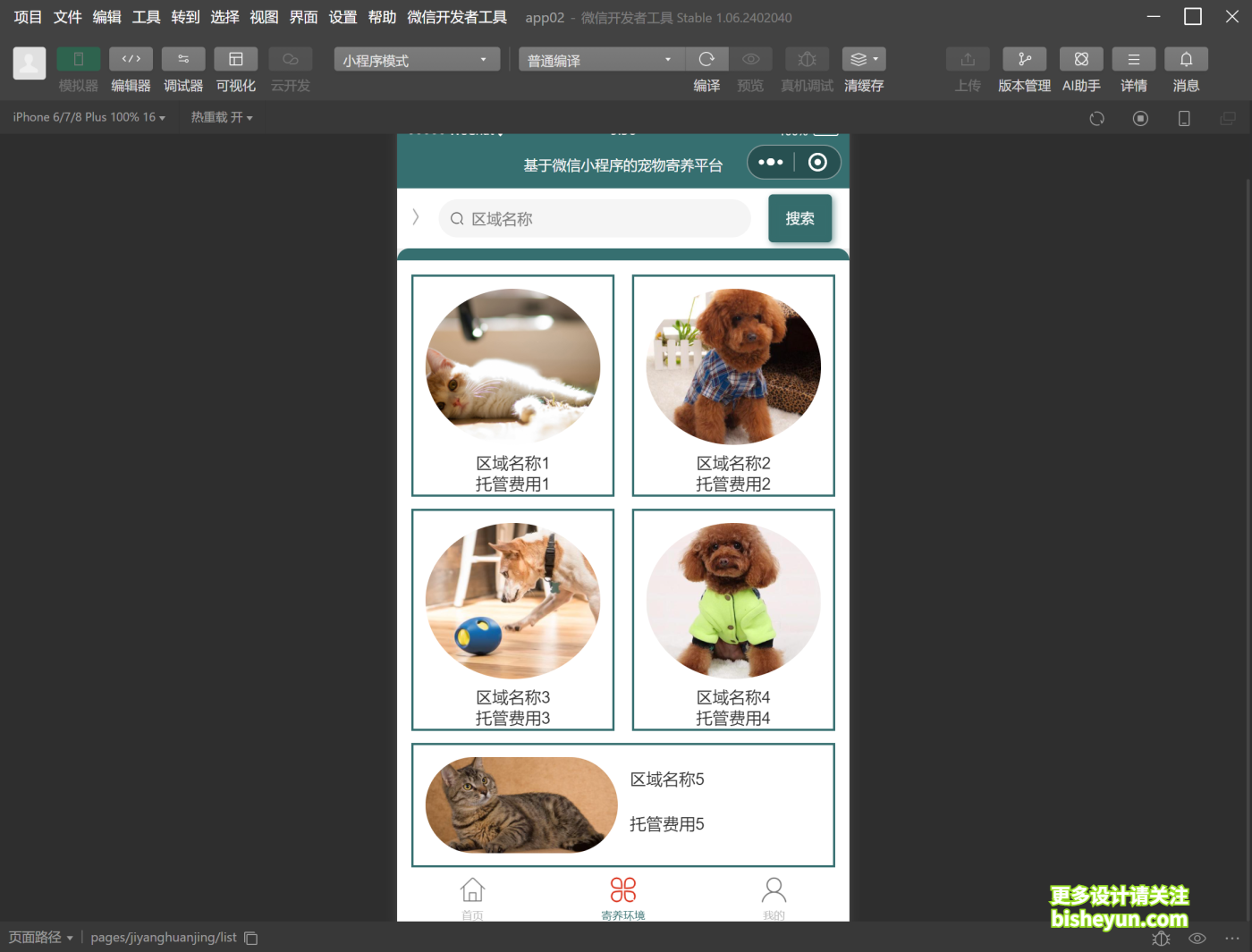Open the 小程序模式 mode selector
The image size is (1252, 952).
click(415, 59)
